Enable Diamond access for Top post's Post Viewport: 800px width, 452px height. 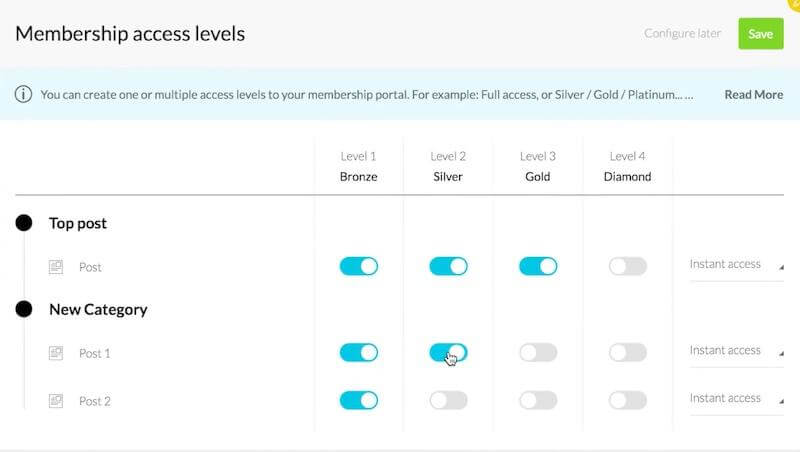pos(628,266)
